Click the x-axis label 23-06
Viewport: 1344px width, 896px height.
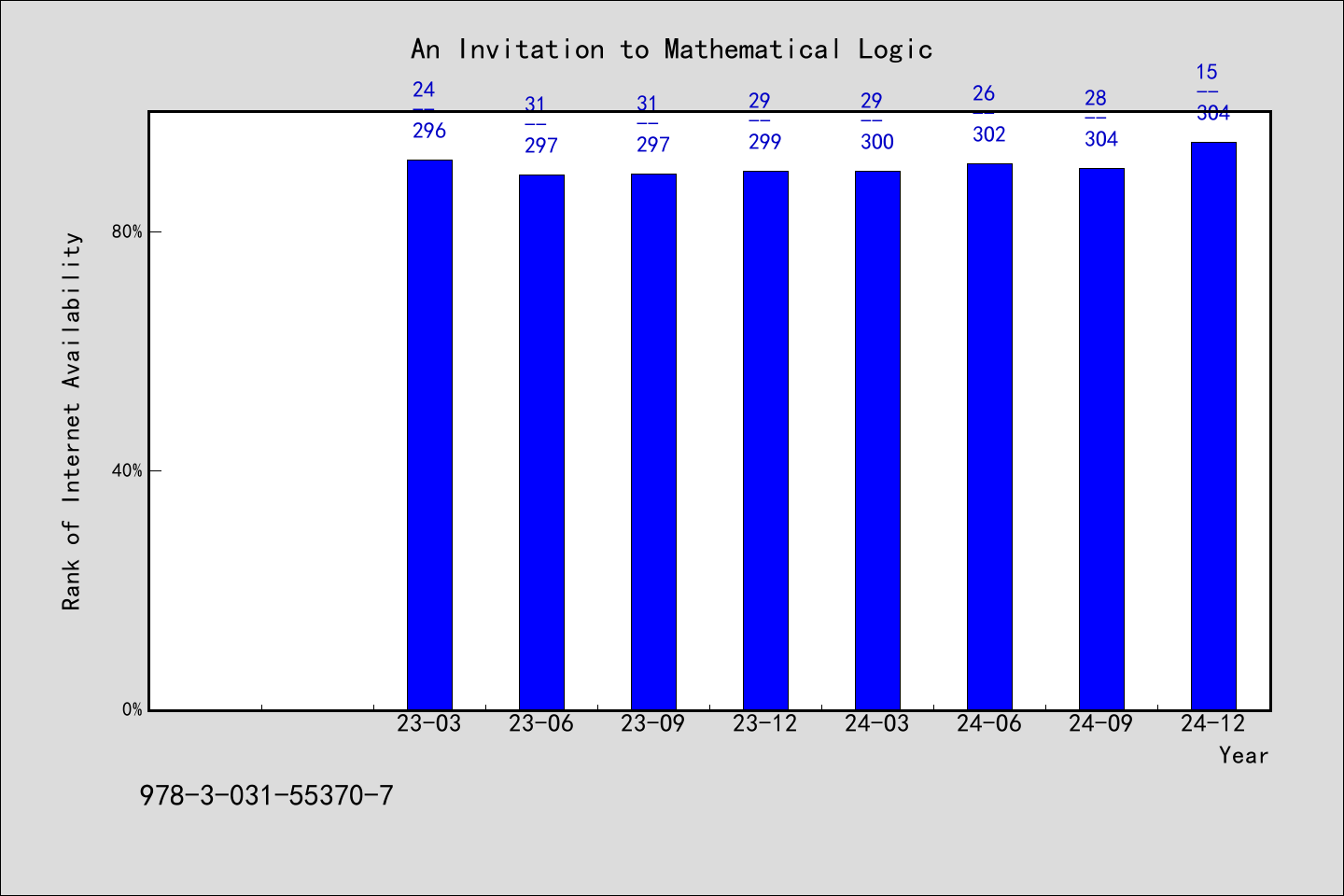coord(541,724)
